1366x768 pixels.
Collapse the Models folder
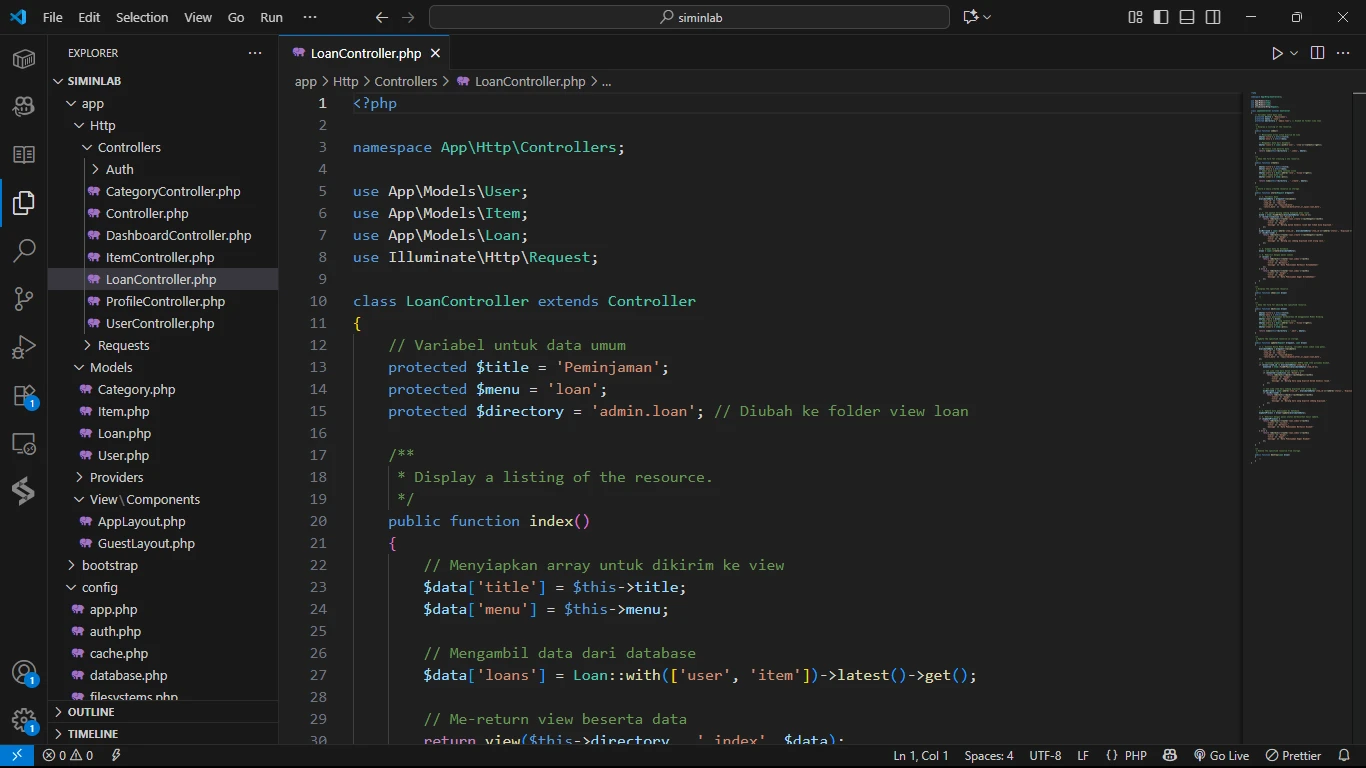tap(111, 367)
